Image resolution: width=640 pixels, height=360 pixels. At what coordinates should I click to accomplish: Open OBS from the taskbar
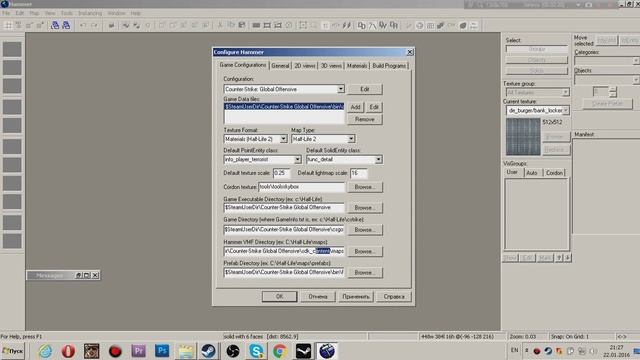233,351
